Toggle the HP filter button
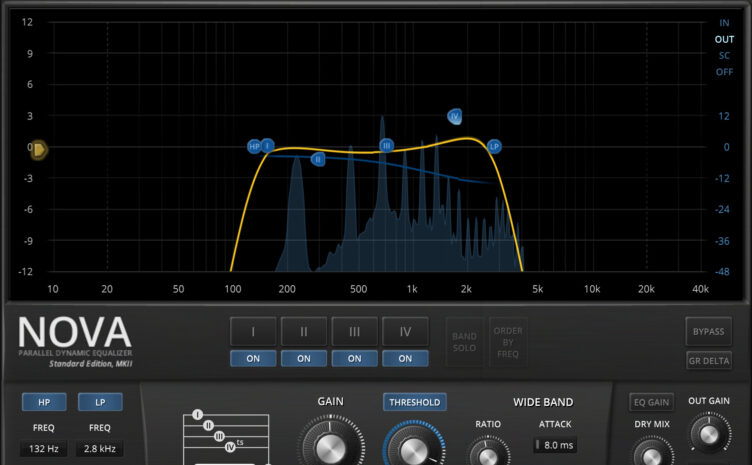The width and height of the screenshot is (752, 465). 44,402
